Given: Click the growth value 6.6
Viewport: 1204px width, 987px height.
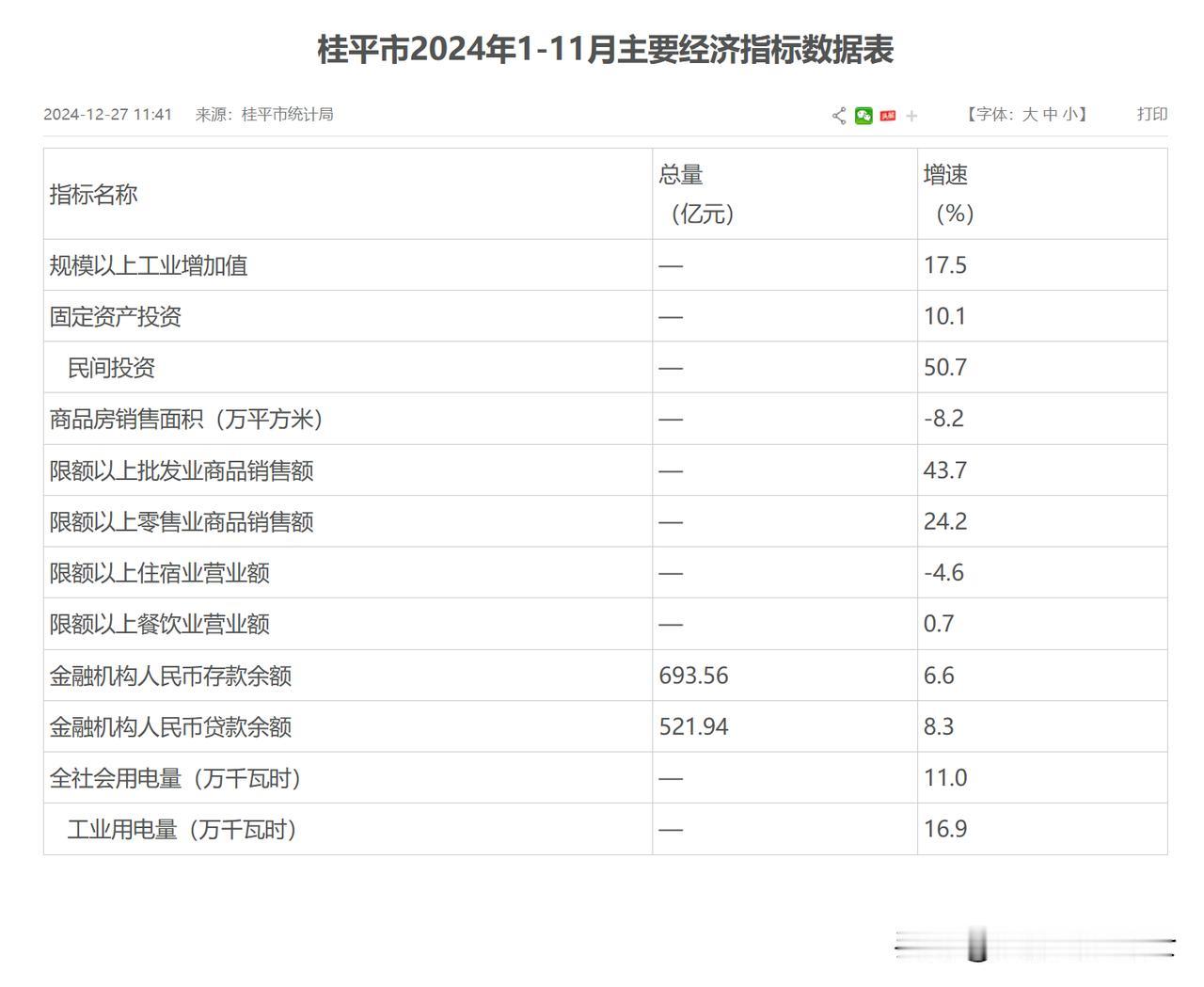Looking at the screenshot, I should pos(939,676).
